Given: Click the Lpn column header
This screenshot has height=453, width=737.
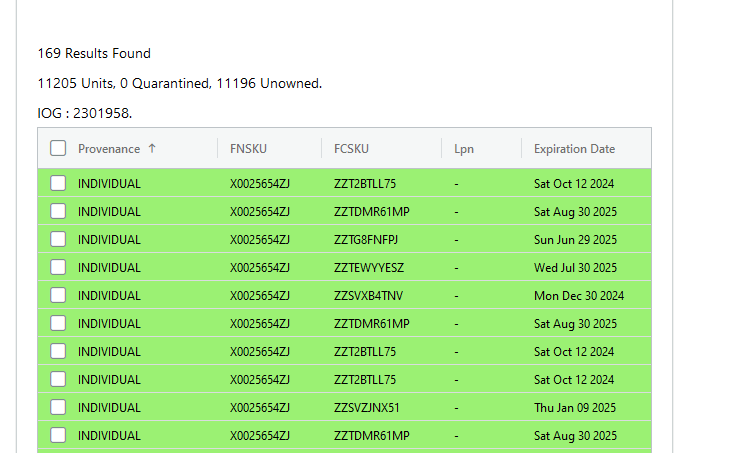Looking at the screenshot, I should (464, 149).
